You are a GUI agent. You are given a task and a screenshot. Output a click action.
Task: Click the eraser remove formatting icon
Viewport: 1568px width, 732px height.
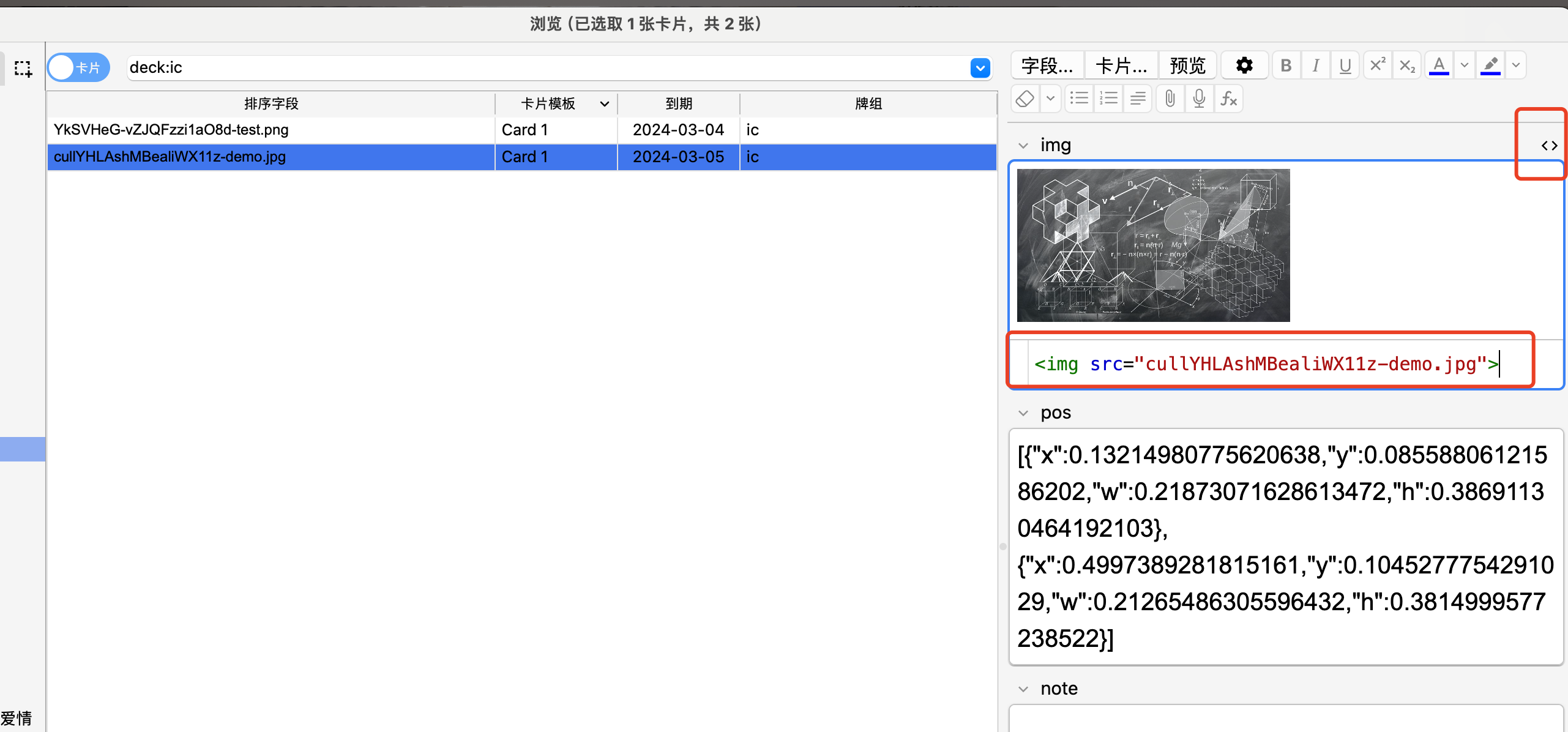pos(1026,99)
